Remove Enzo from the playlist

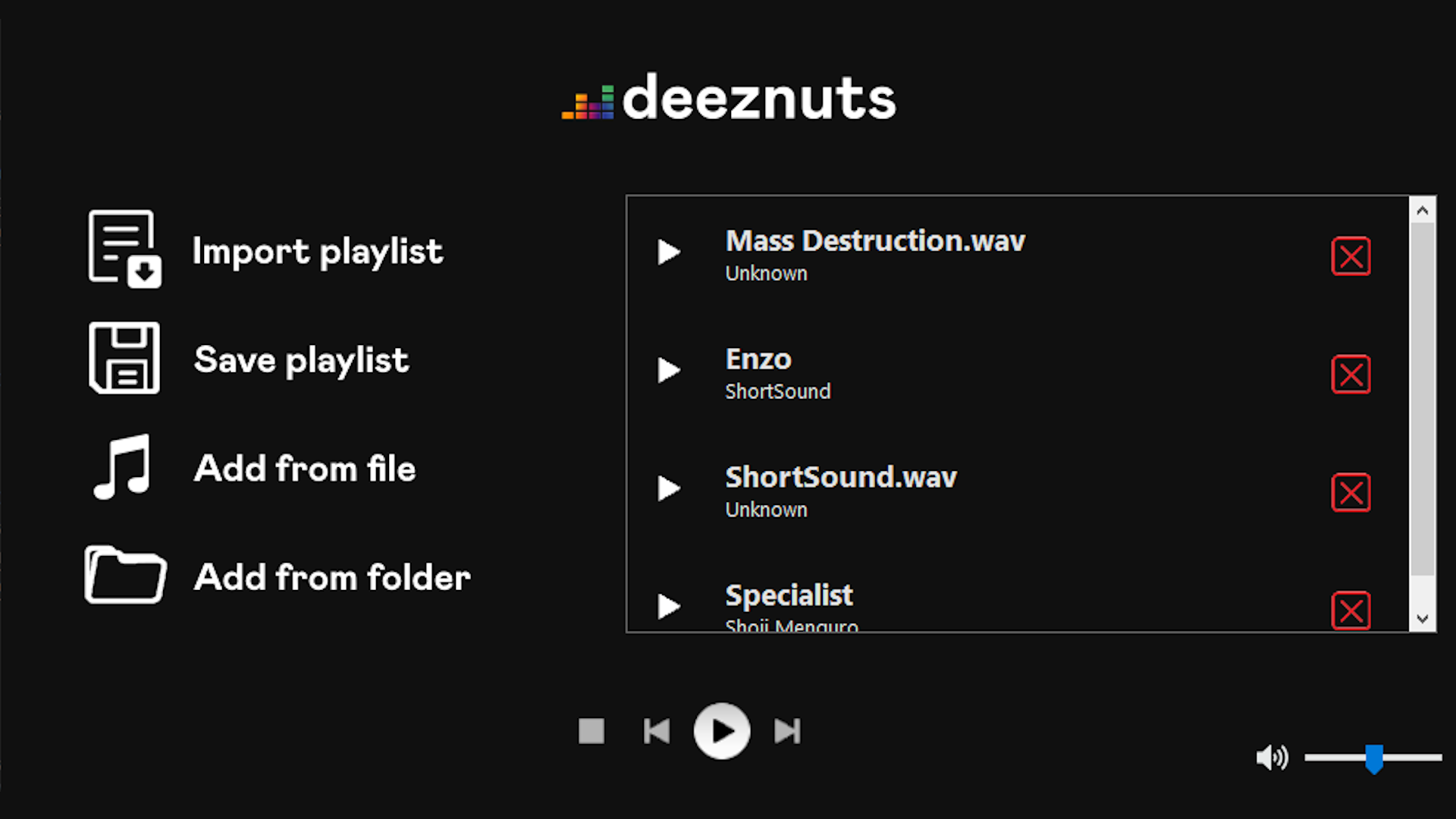[1351, 375]
